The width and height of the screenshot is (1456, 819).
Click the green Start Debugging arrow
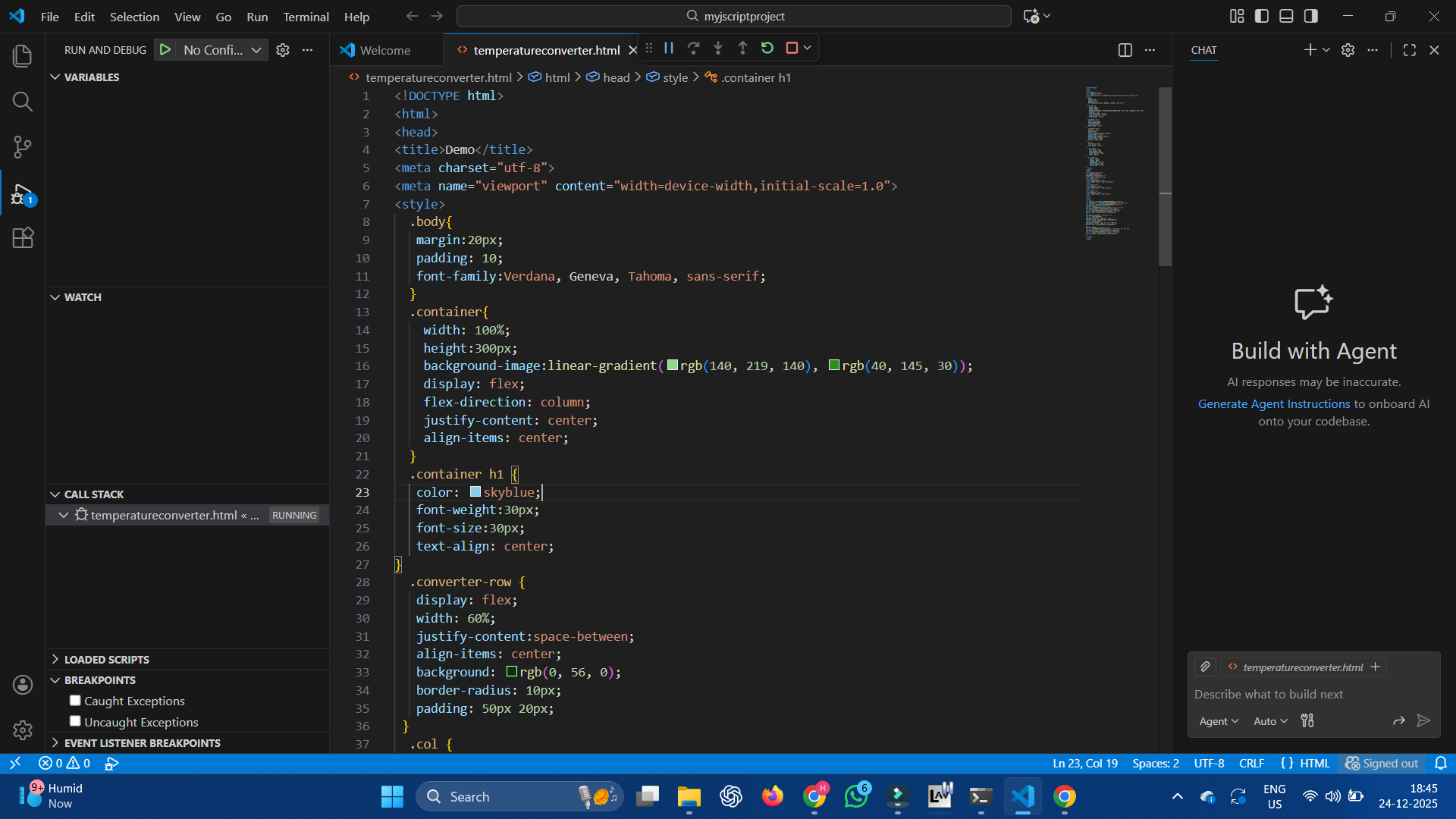tap(165, 50)
